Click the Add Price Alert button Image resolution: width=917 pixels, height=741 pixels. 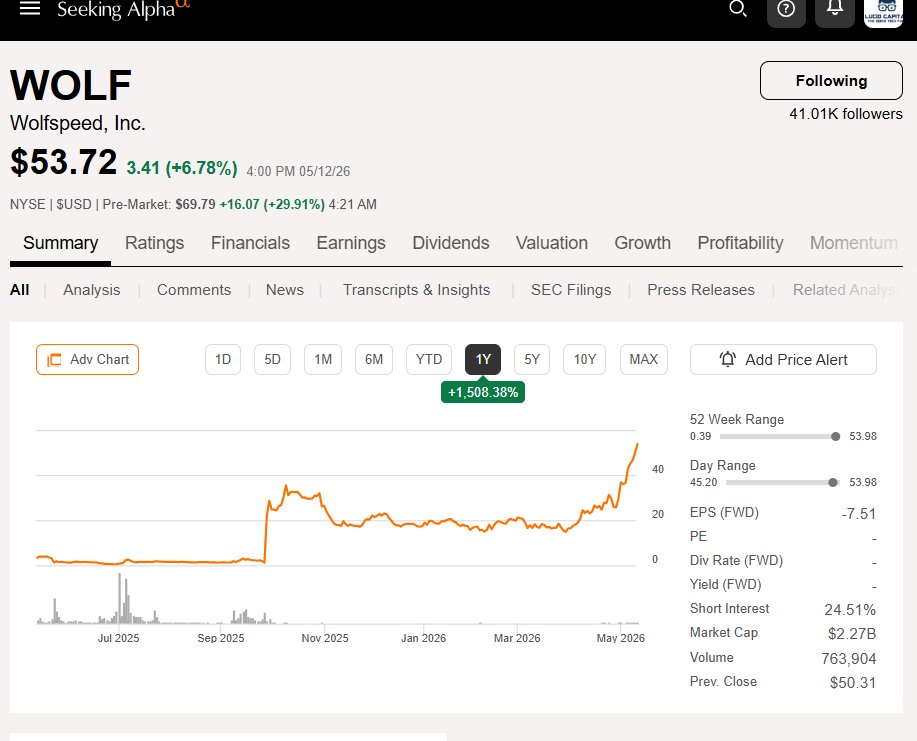[x=783, y=359]
